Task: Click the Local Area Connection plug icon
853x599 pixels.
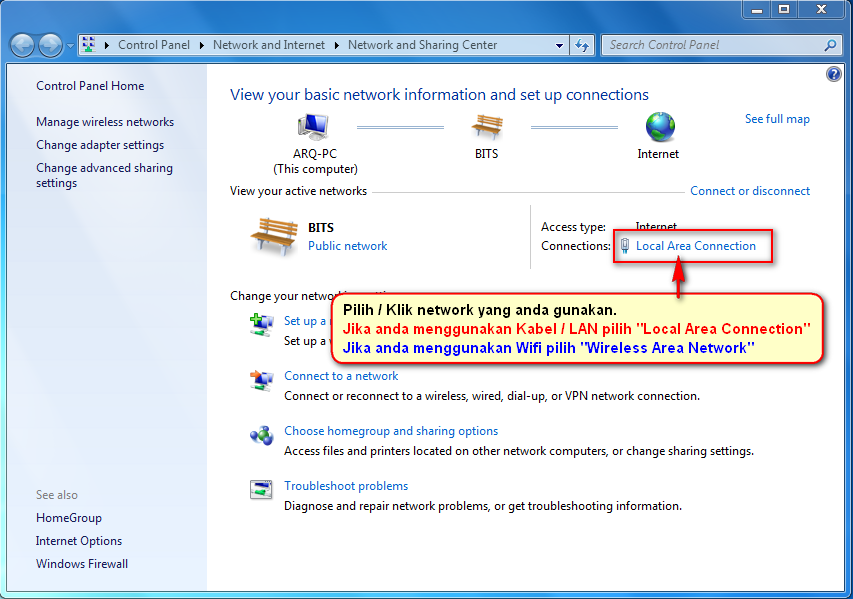Action: (x=625, y=246)
